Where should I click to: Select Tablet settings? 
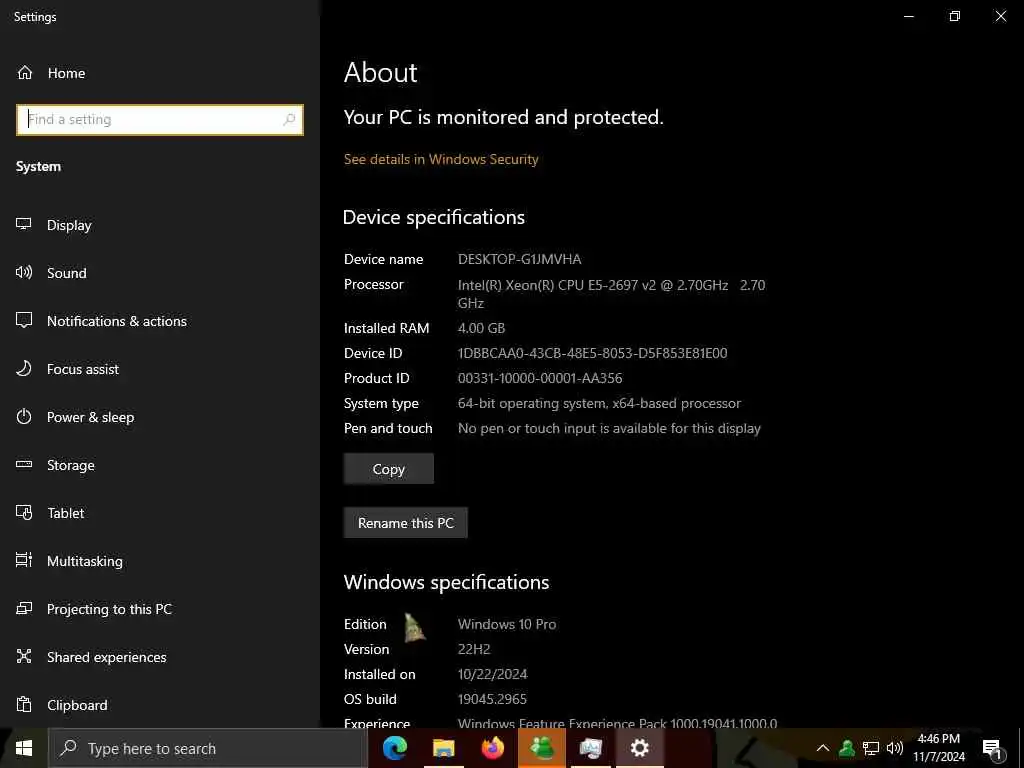65,513
